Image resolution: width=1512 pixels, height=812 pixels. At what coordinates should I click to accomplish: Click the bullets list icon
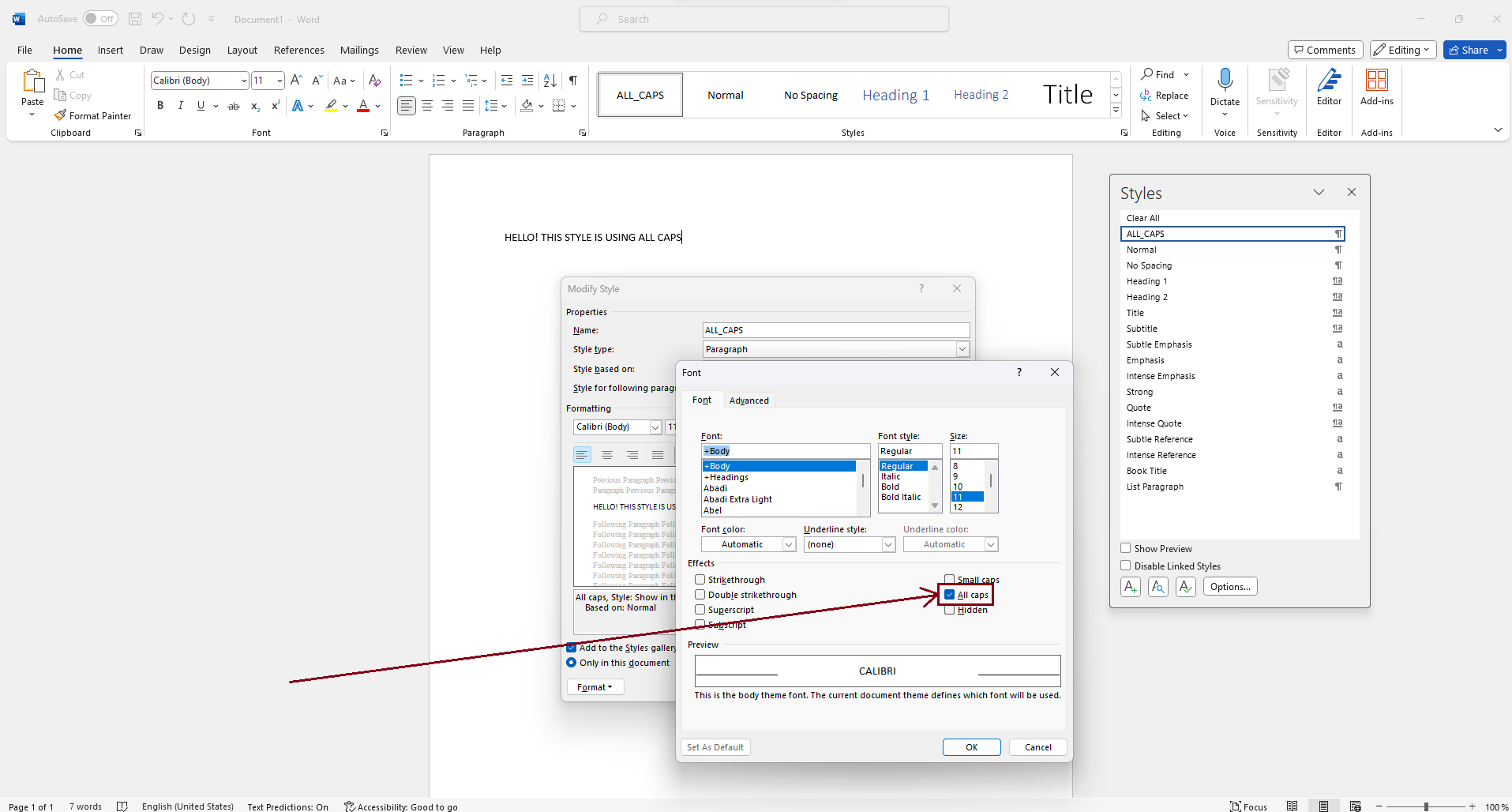(x=406, y=81)
